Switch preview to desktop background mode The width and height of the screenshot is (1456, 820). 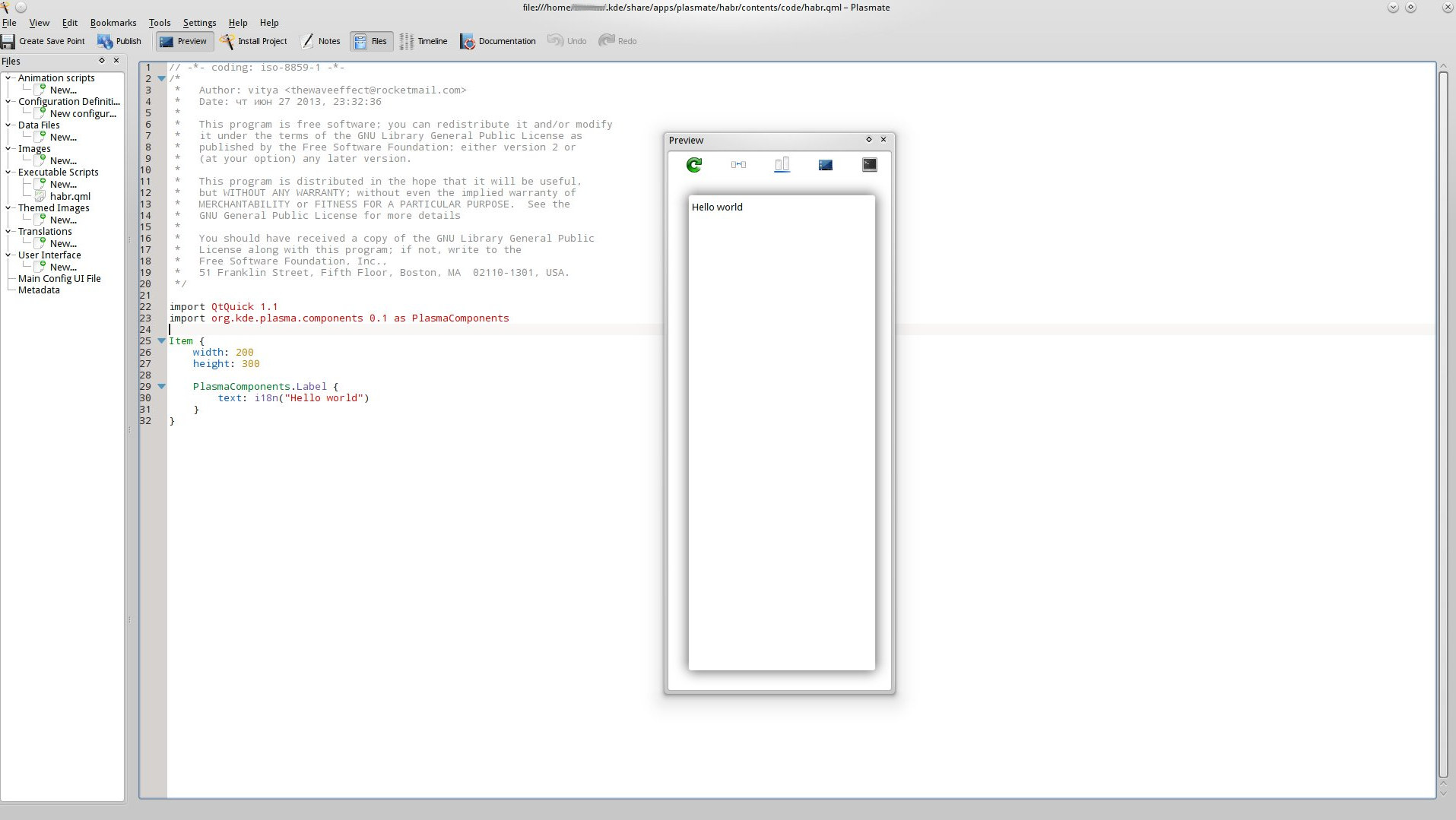pyautogui.click(x=826, y=164)
